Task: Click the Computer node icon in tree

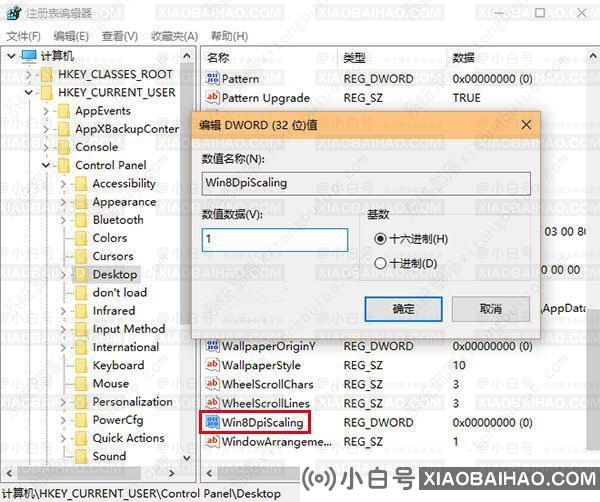Action: point(29,56)
